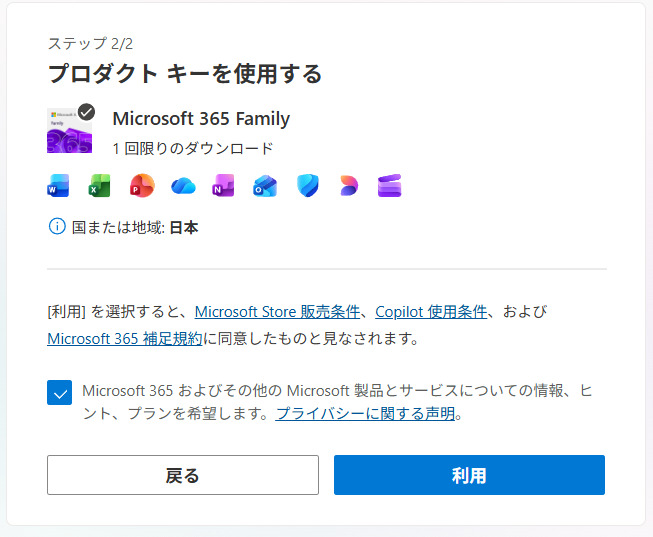
Task: Open the Copilot 使用条件 link
Action: [x=431, y=311]
